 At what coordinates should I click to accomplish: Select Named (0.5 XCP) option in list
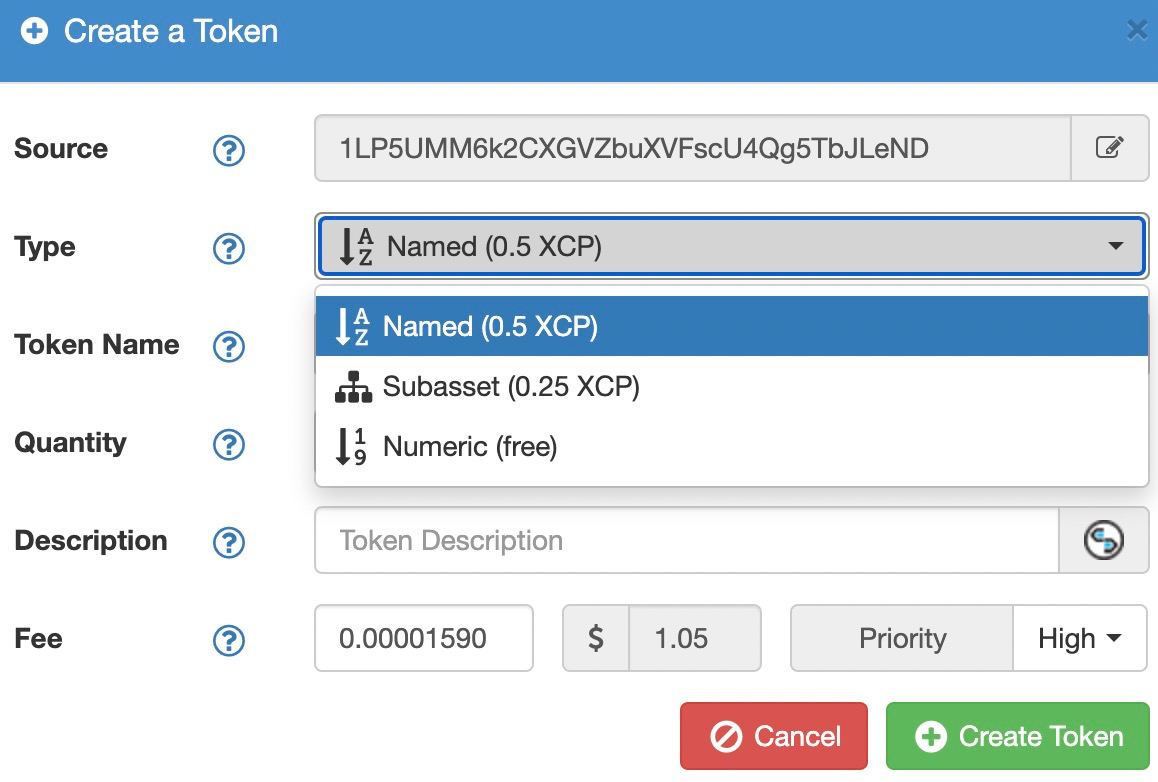(x=731, y=326)
